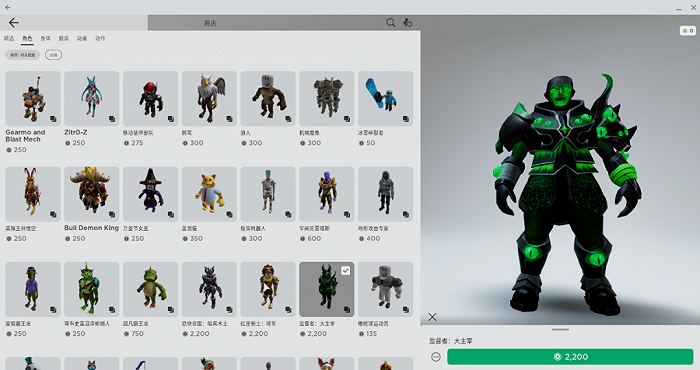
Task: Toggle the outlined filter chip
Action: (54, 55)
